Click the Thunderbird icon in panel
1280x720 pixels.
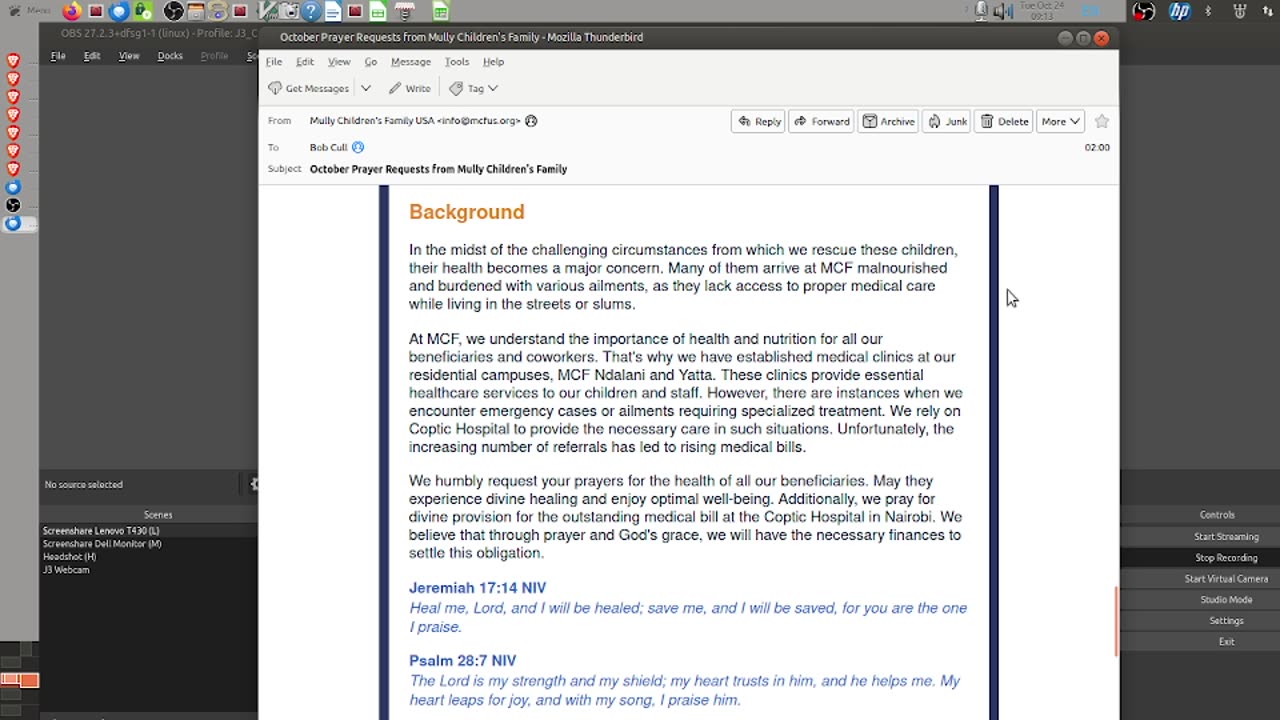coord(119,11)
